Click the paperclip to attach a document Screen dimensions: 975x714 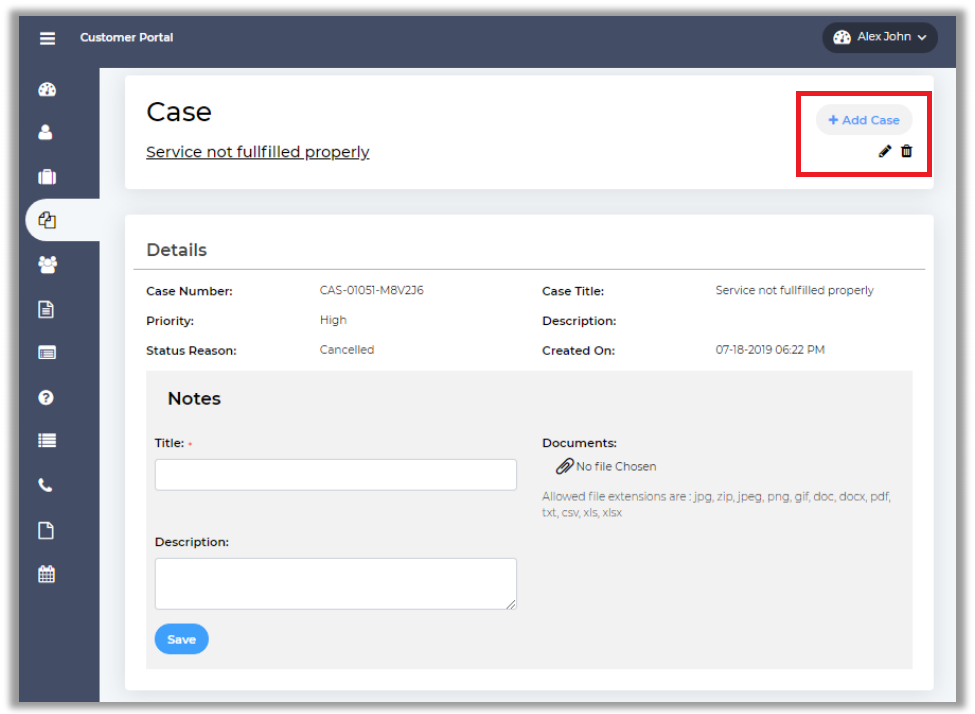(x=565, y=466)
